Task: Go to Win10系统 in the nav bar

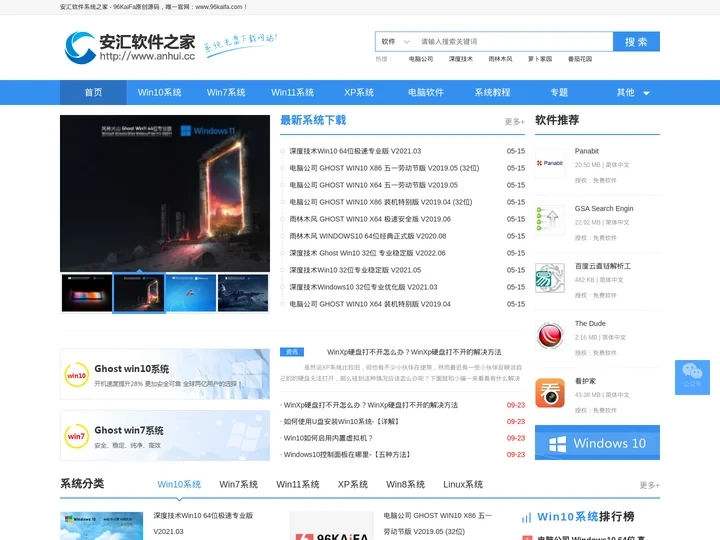Action: click(159, 92)
